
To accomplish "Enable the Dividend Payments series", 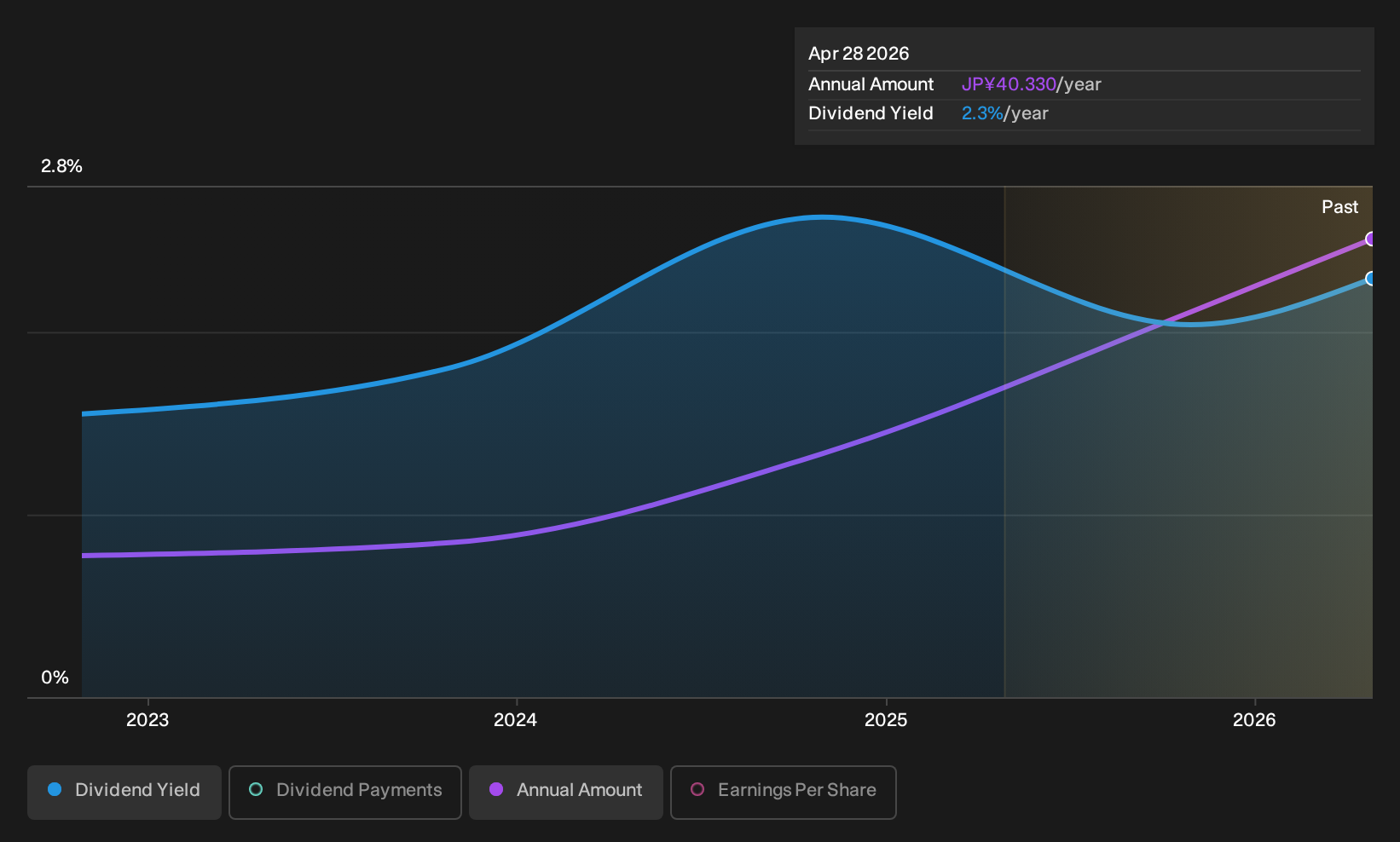I will tap(345, 792).
